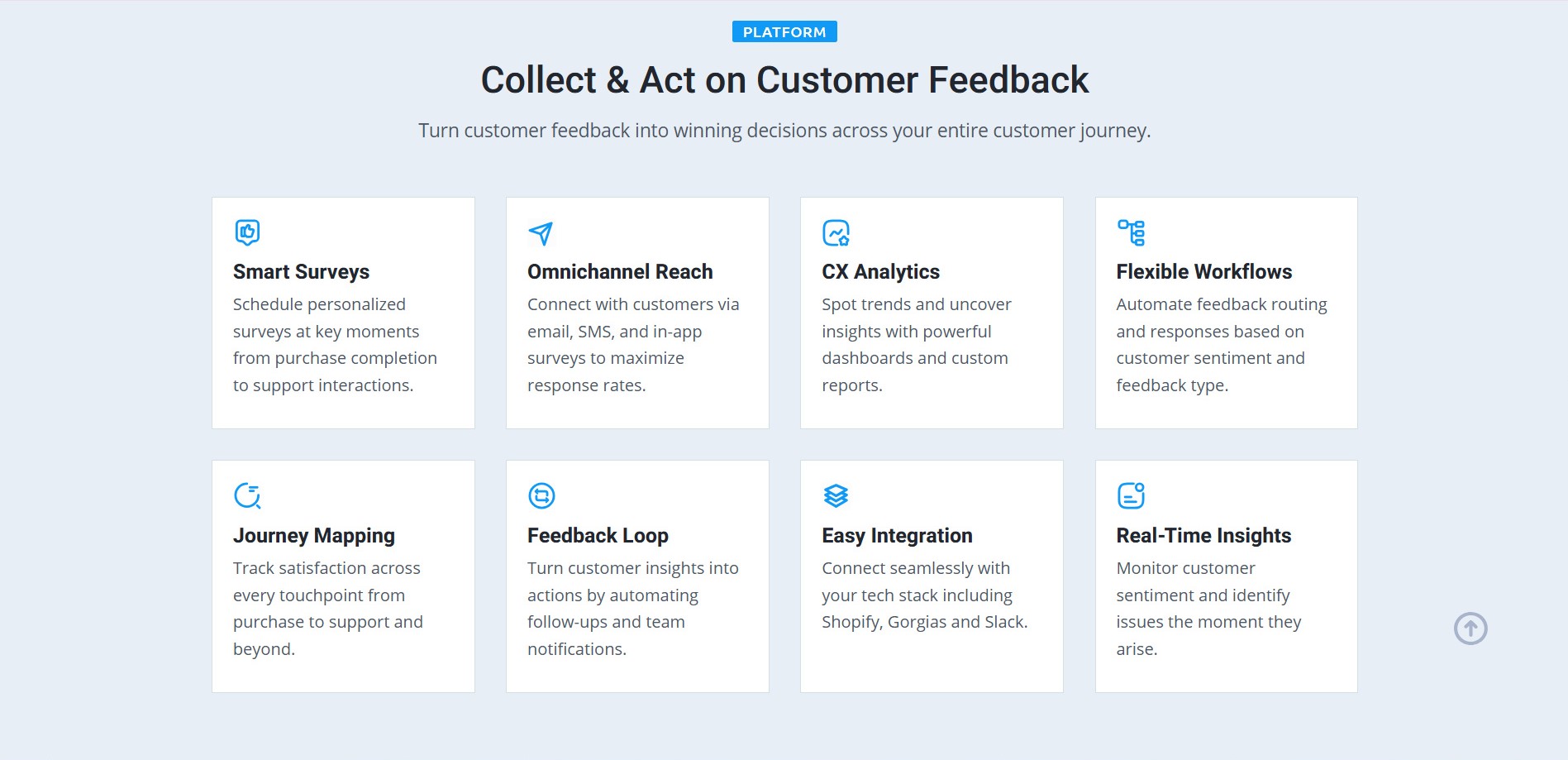Viewport: 1568px width, 760px height.
Task: Click the Collect & Act on Customer Feedback headline
Action: 784,80
